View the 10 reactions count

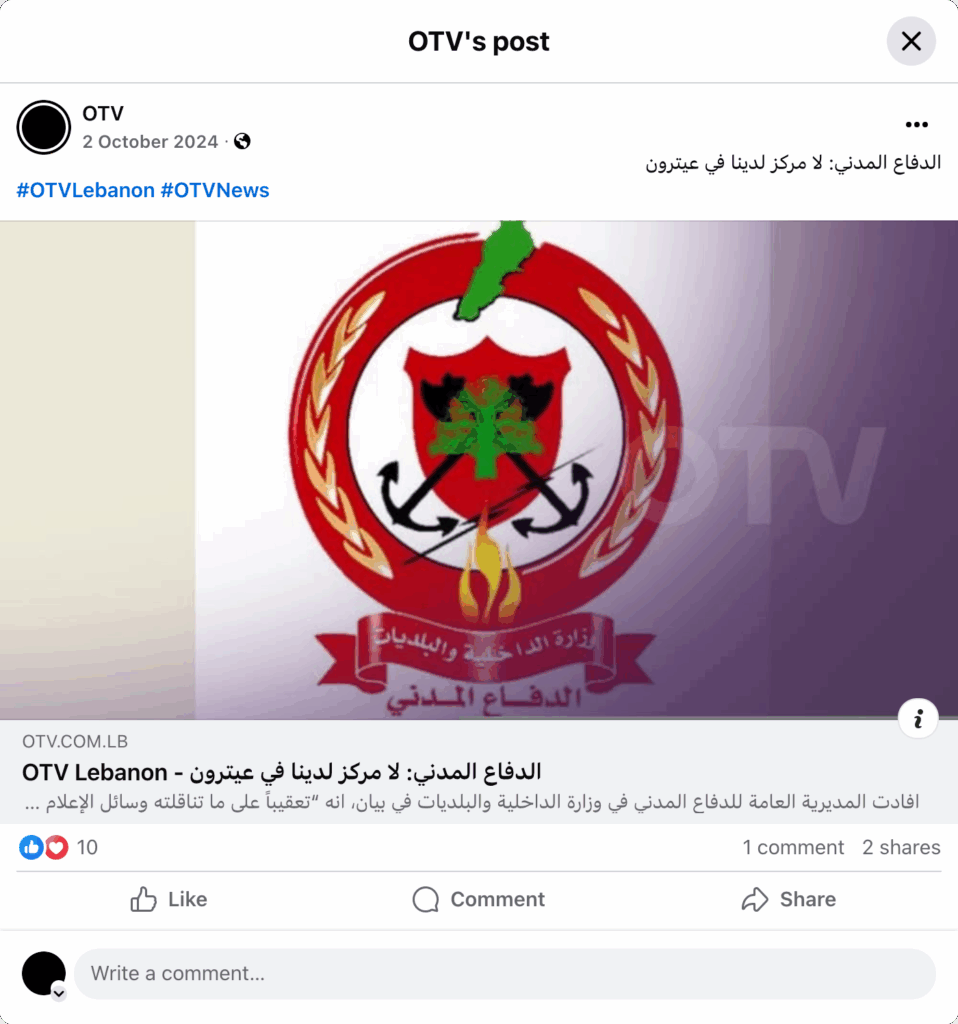coord(87,847)
